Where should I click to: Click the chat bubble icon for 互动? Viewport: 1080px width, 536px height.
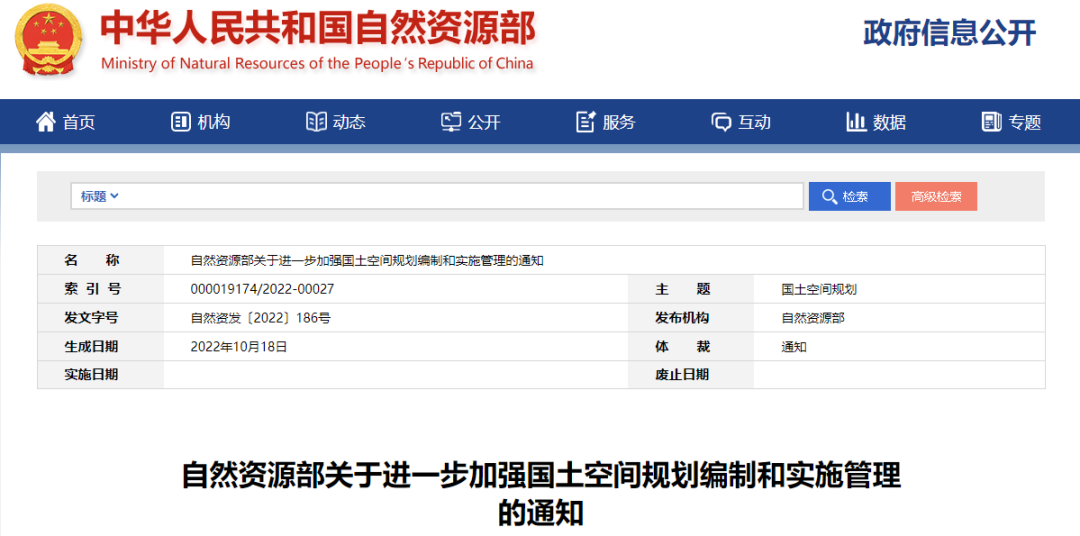(x=721, y=122)
